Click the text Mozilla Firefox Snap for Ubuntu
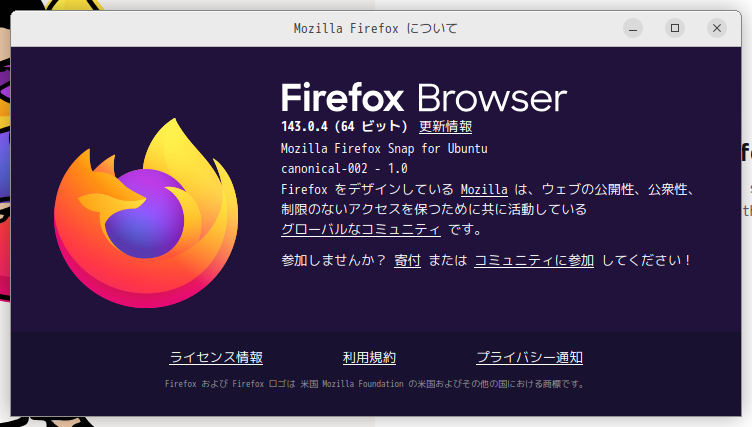The height and width of the screenshot is (427, 752). click(x=384, y=149)
